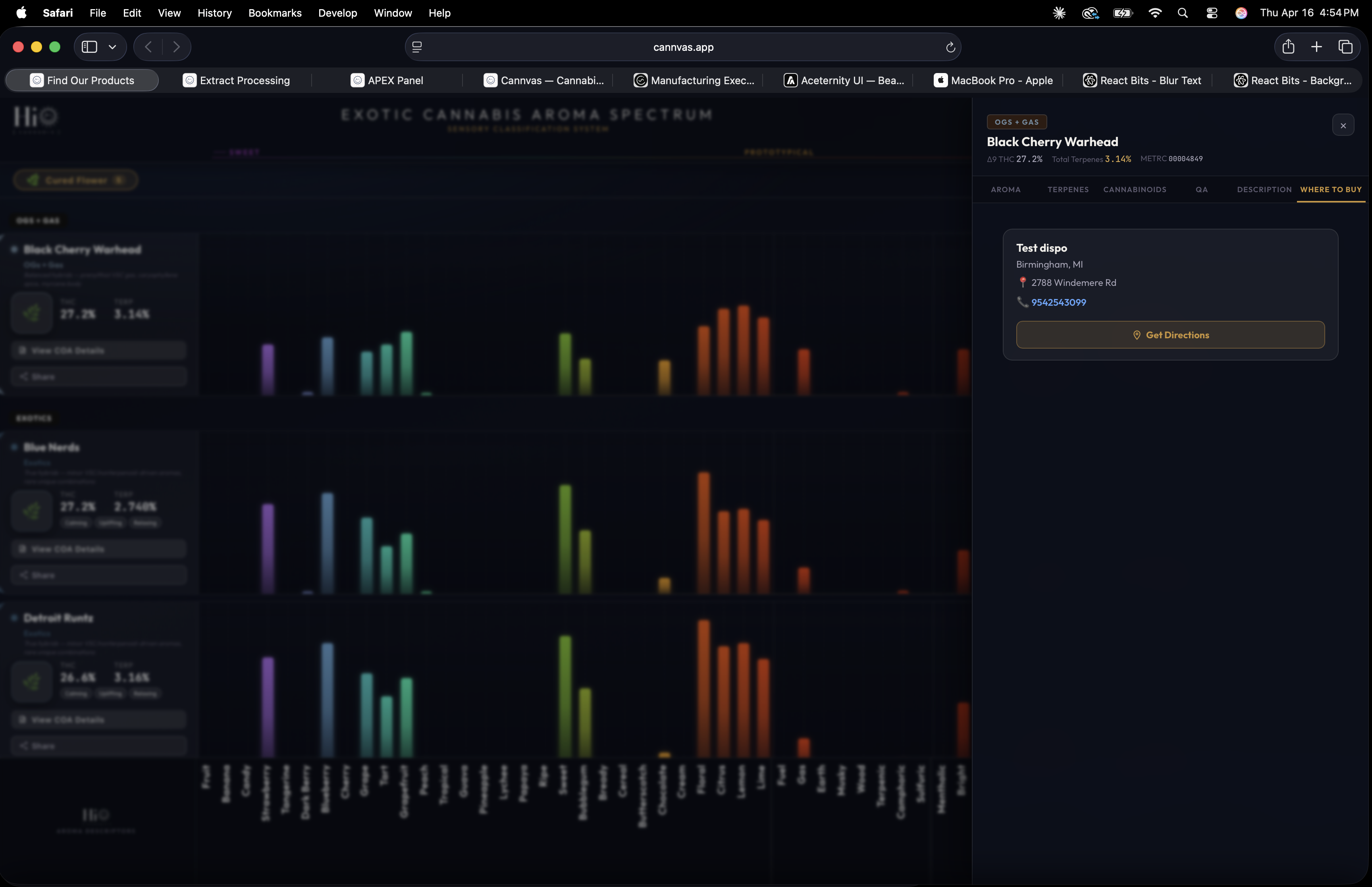
Task: Click the reload page icon
Action: [x=950, y=47]
